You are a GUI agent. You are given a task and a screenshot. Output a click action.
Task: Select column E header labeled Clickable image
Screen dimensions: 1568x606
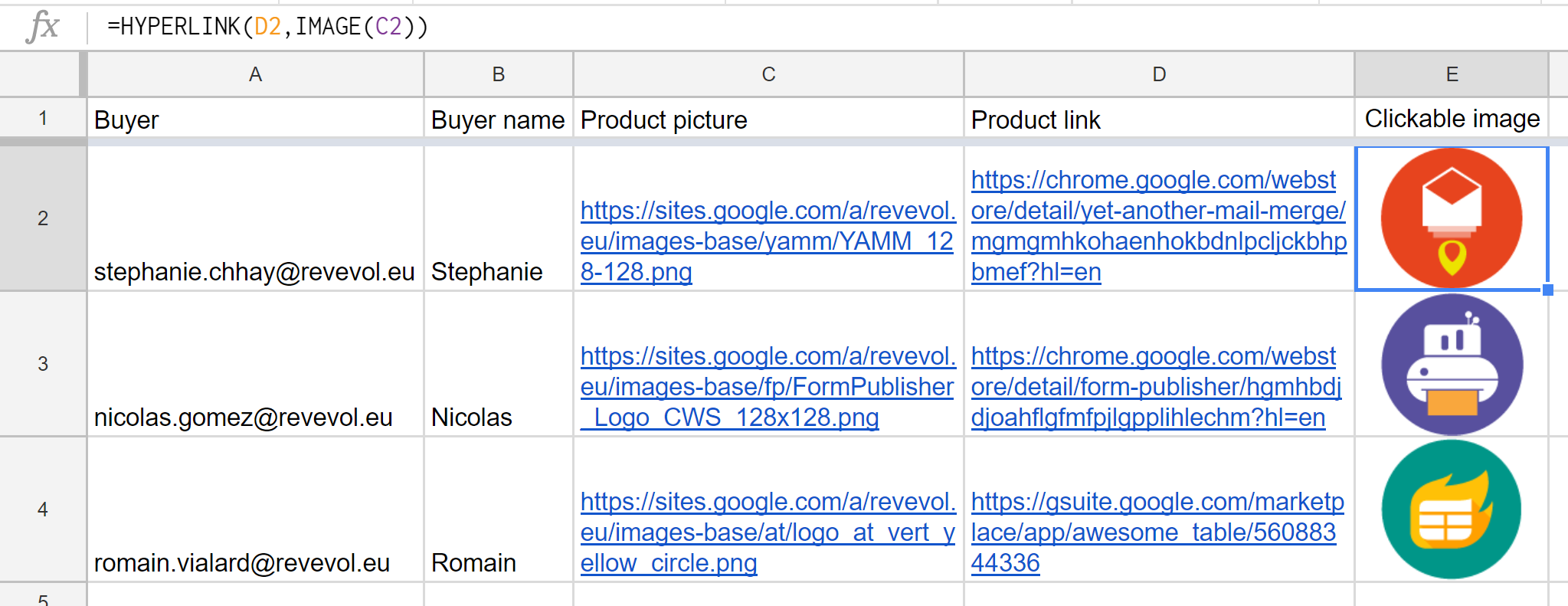pyautogui.click(x=1452, y=74)
